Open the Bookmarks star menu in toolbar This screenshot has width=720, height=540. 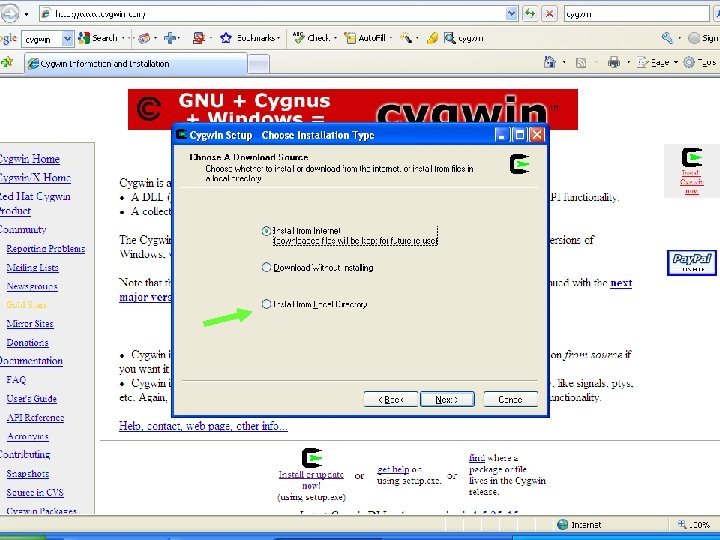click(x=249, y=38)
